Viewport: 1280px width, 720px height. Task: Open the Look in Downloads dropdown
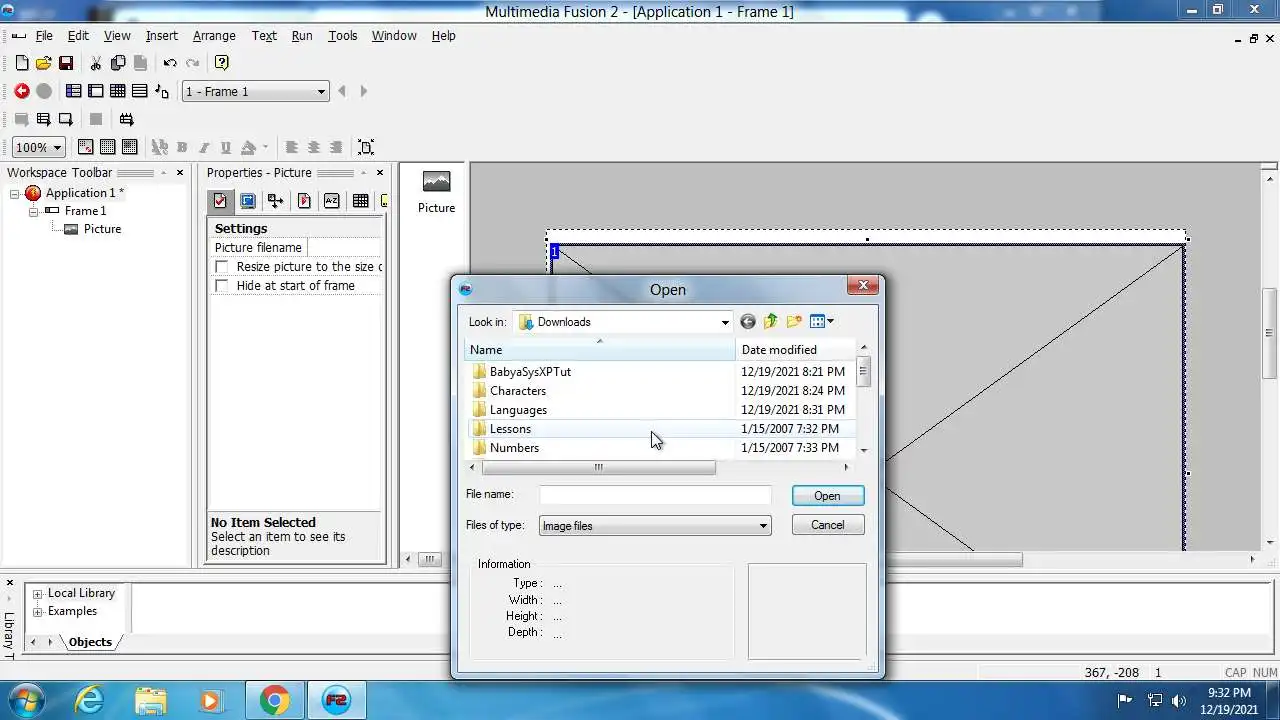click(624, 322)
